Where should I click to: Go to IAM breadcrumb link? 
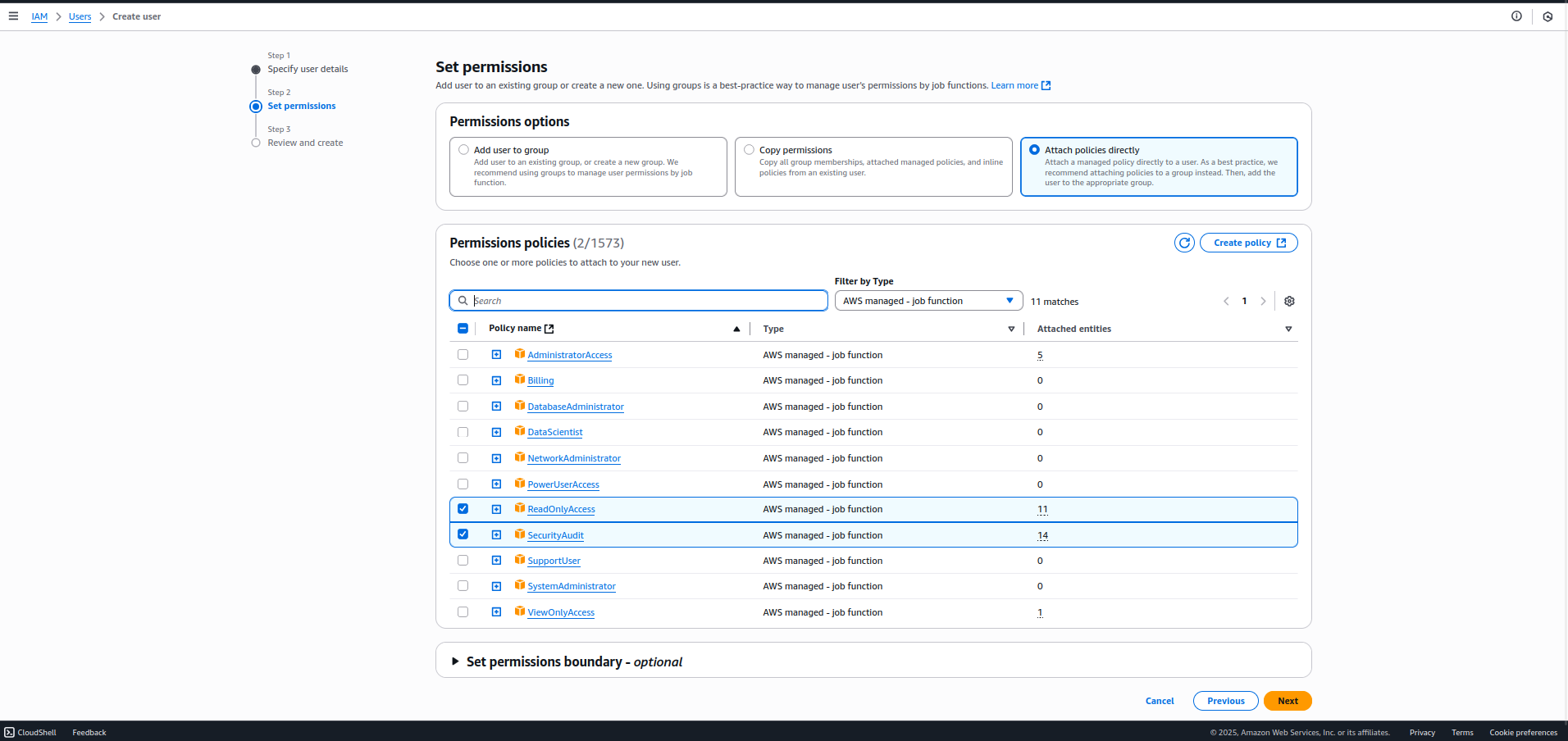(39, 16)
